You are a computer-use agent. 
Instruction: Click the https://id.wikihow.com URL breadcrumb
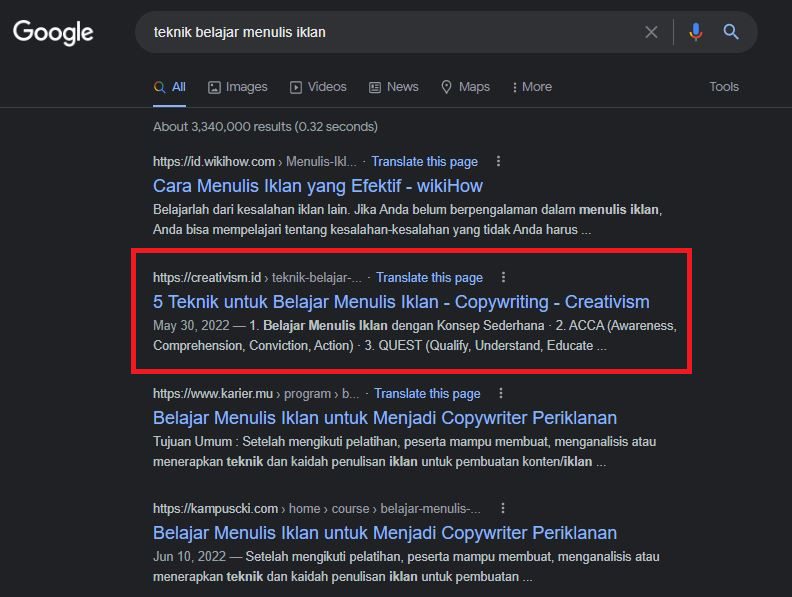click(255, 162)
